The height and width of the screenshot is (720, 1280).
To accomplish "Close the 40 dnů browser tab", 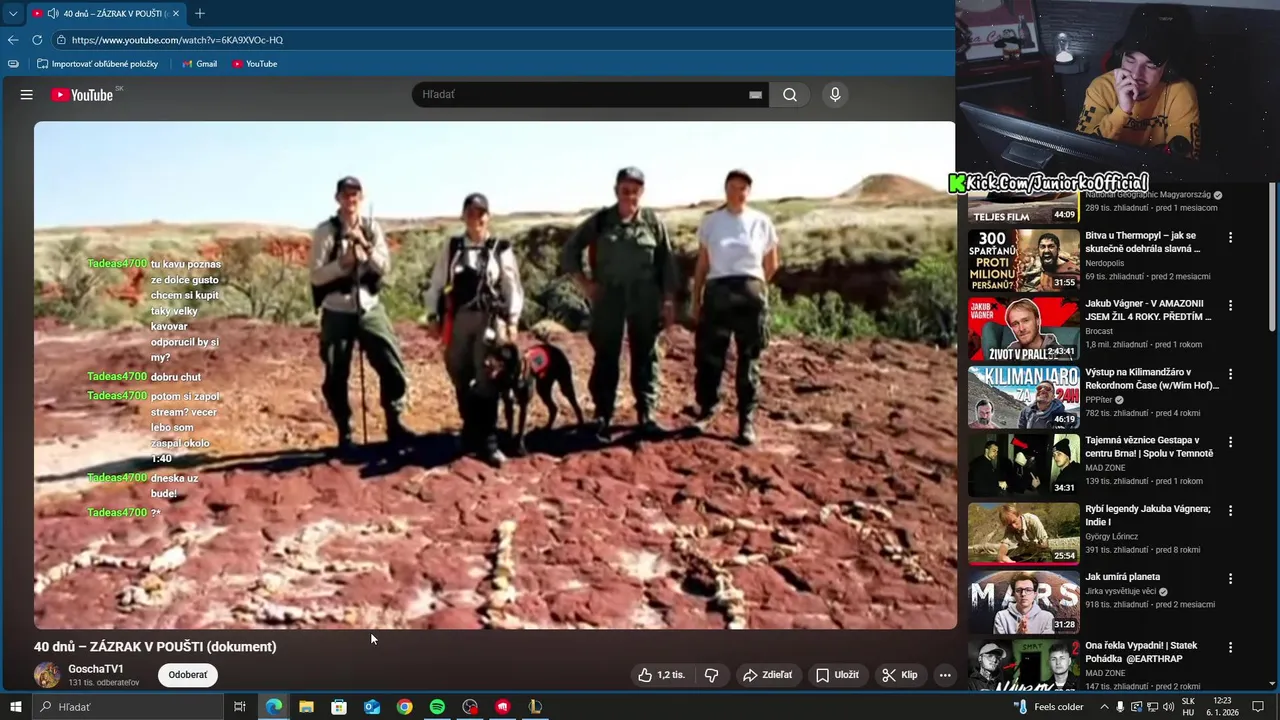I will tap(176, 13).
